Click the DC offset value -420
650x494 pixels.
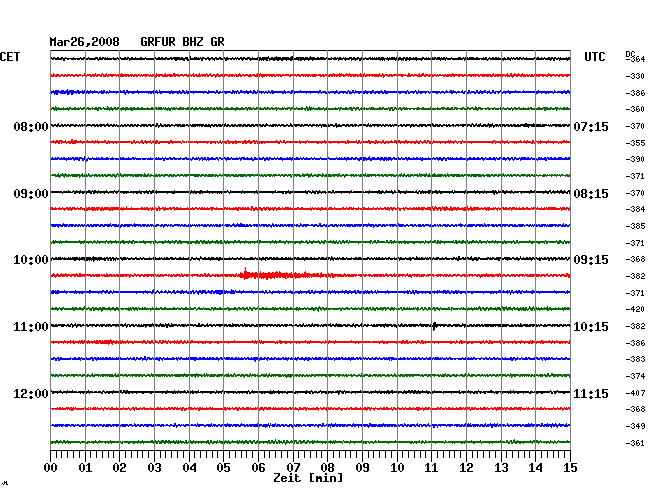(635, 309)
